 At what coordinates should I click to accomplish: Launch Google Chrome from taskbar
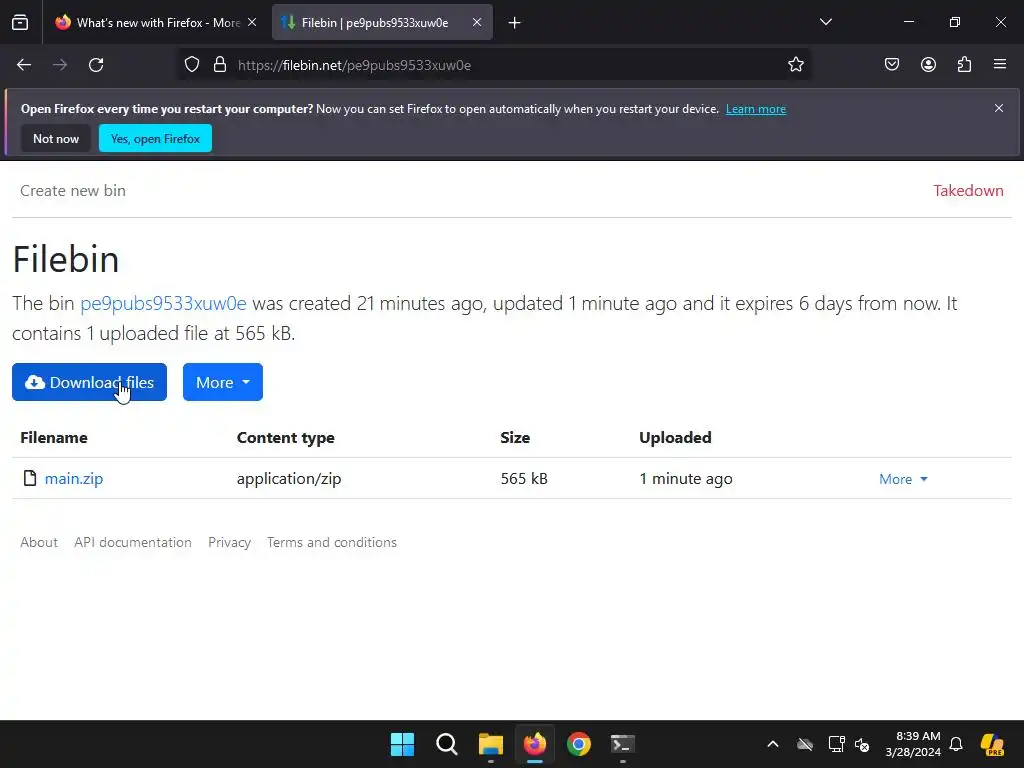[x=579, y=744]
